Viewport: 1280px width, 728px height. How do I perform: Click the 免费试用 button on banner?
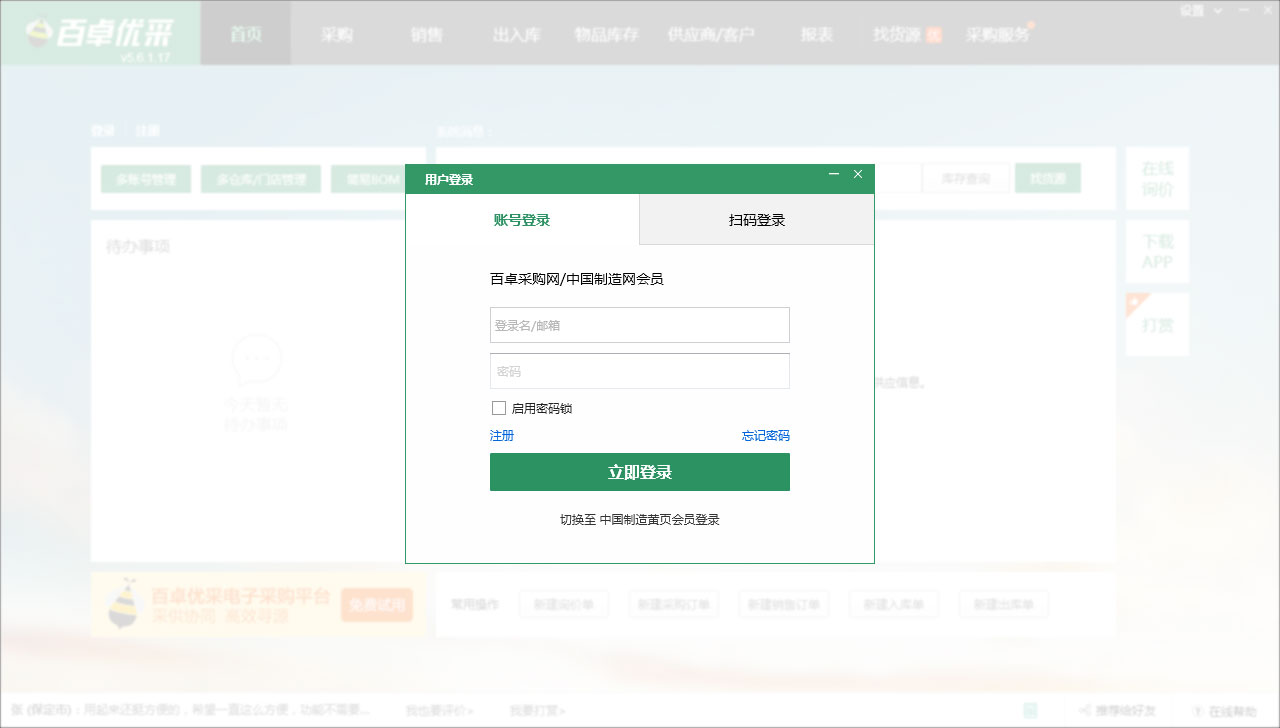click(377, 605)
